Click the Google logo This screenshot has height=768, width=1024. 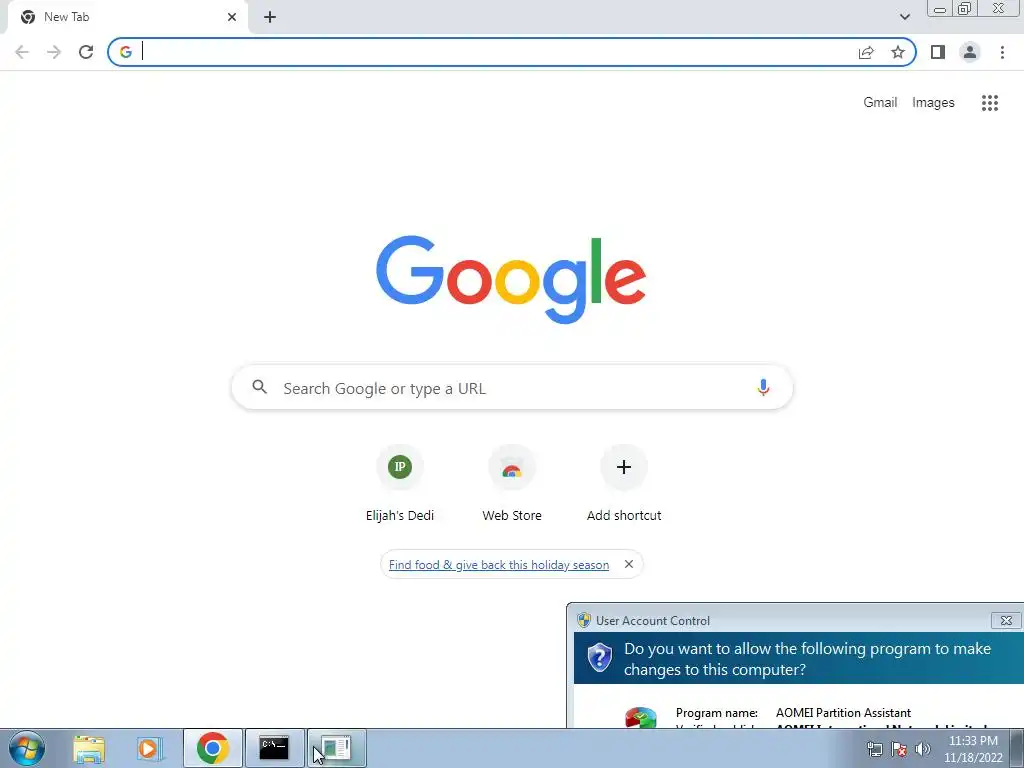click(x=511, y=280)
